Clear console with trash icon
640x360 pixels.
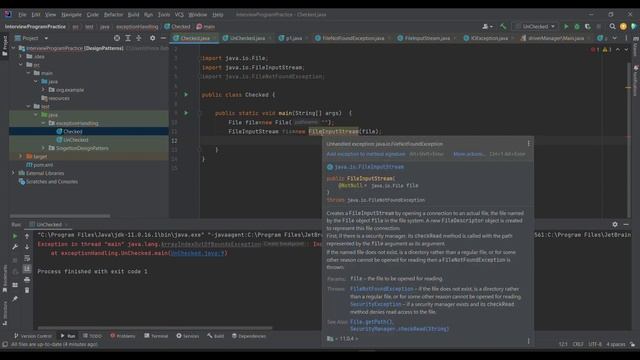(27, 290)
